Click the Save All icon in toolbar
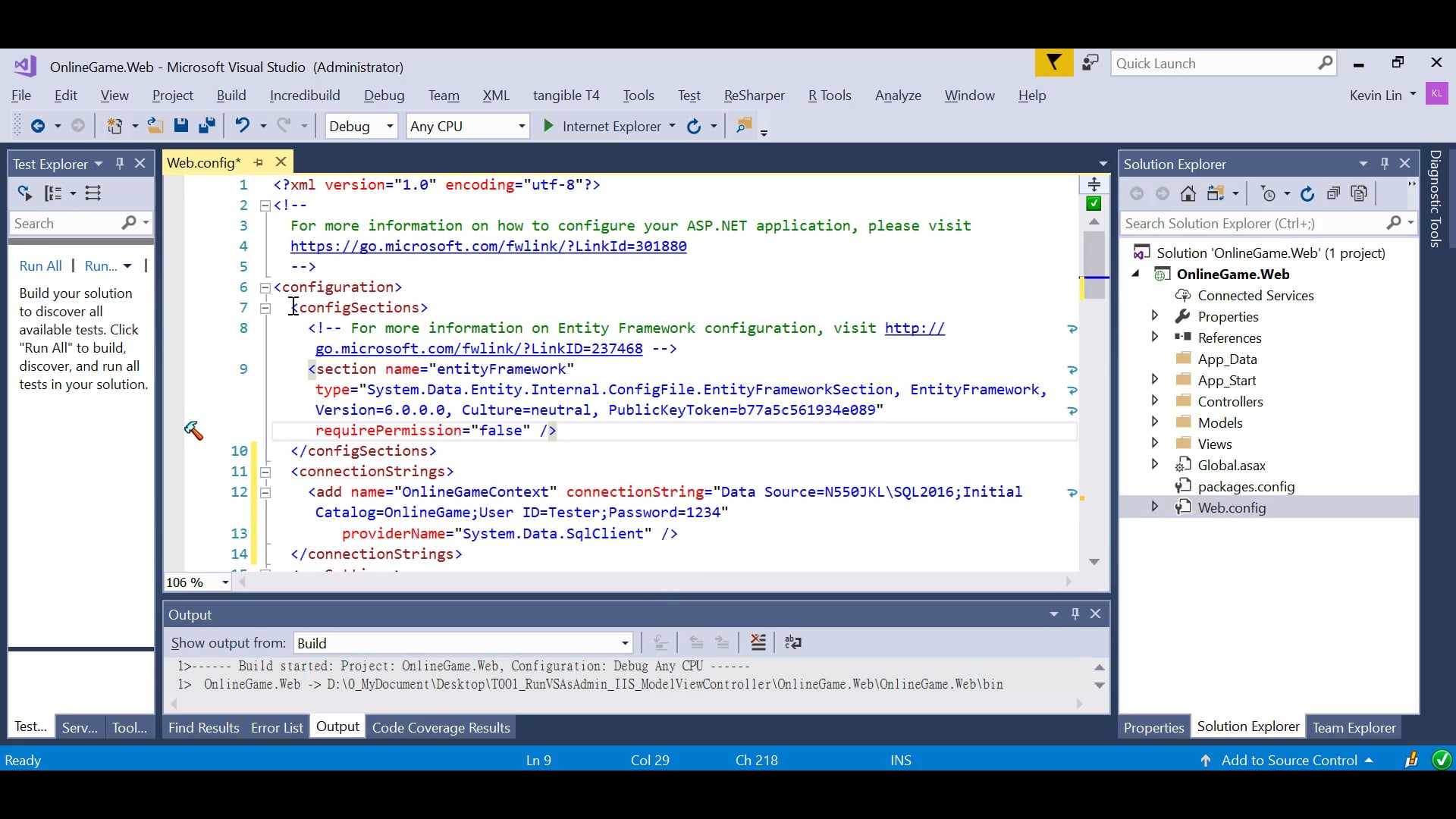 (206, 126)
